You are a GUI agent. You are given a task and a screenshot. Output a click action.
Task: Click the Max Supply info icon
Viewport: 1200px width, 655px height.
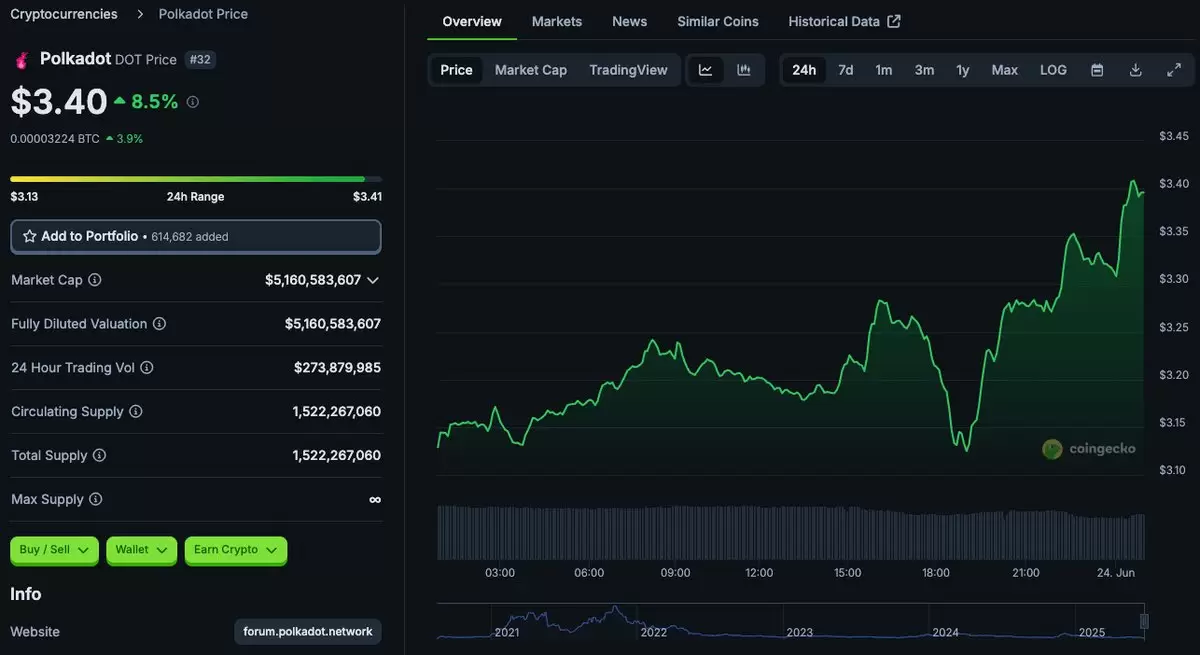pyautogui.click(x=95, y=499)
